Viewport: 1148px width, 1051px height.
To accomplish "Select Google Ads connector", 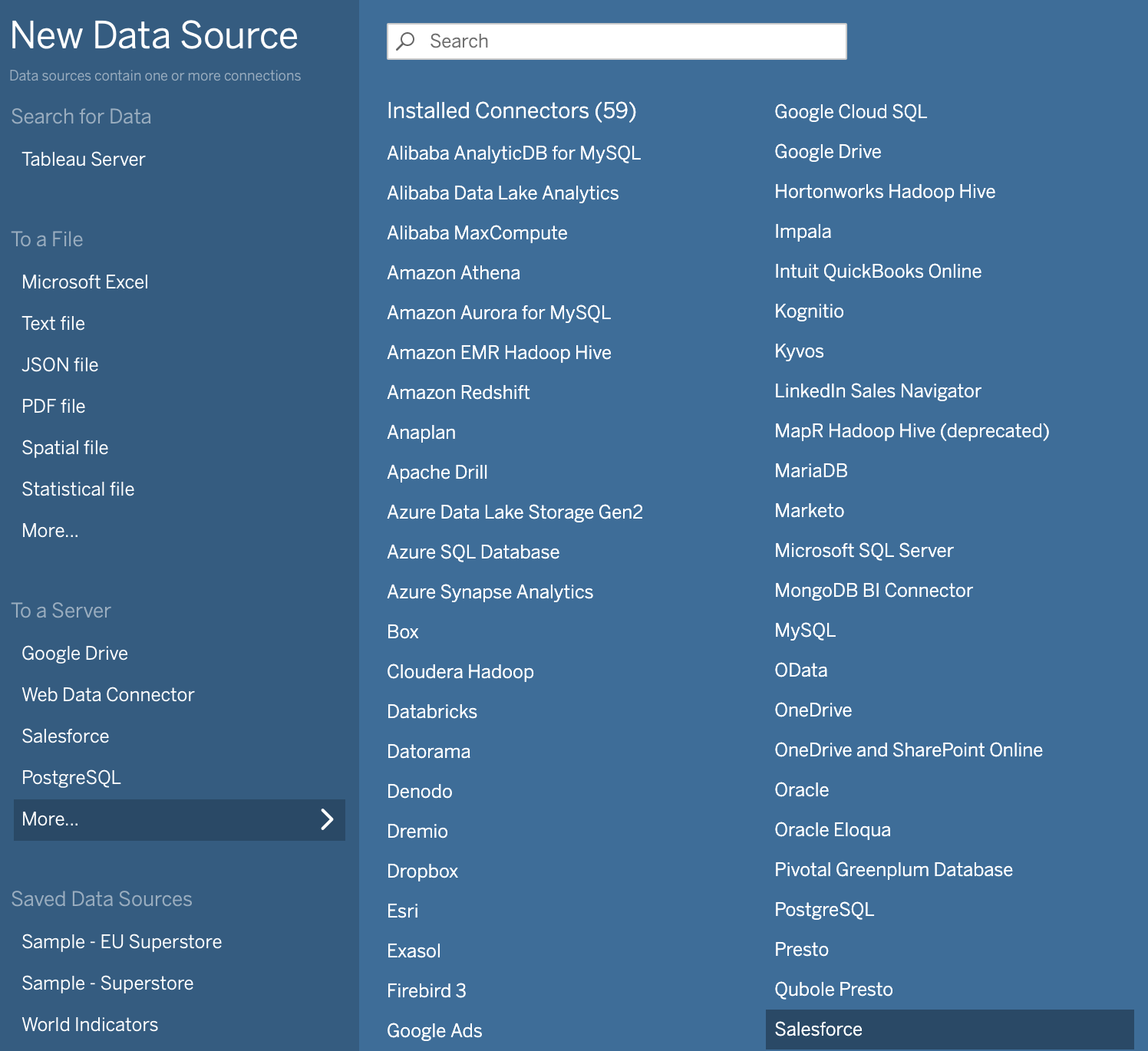I will 434,1031.
